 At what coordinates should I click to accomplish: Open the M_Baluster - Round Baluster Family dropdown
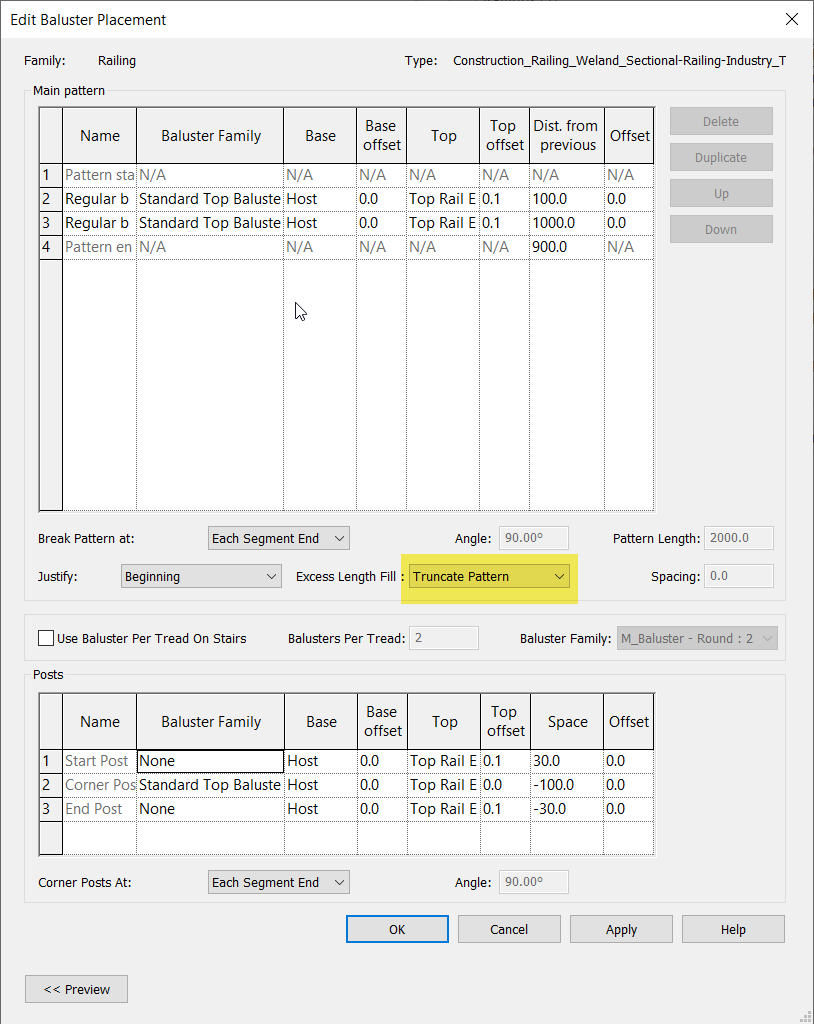697,638
